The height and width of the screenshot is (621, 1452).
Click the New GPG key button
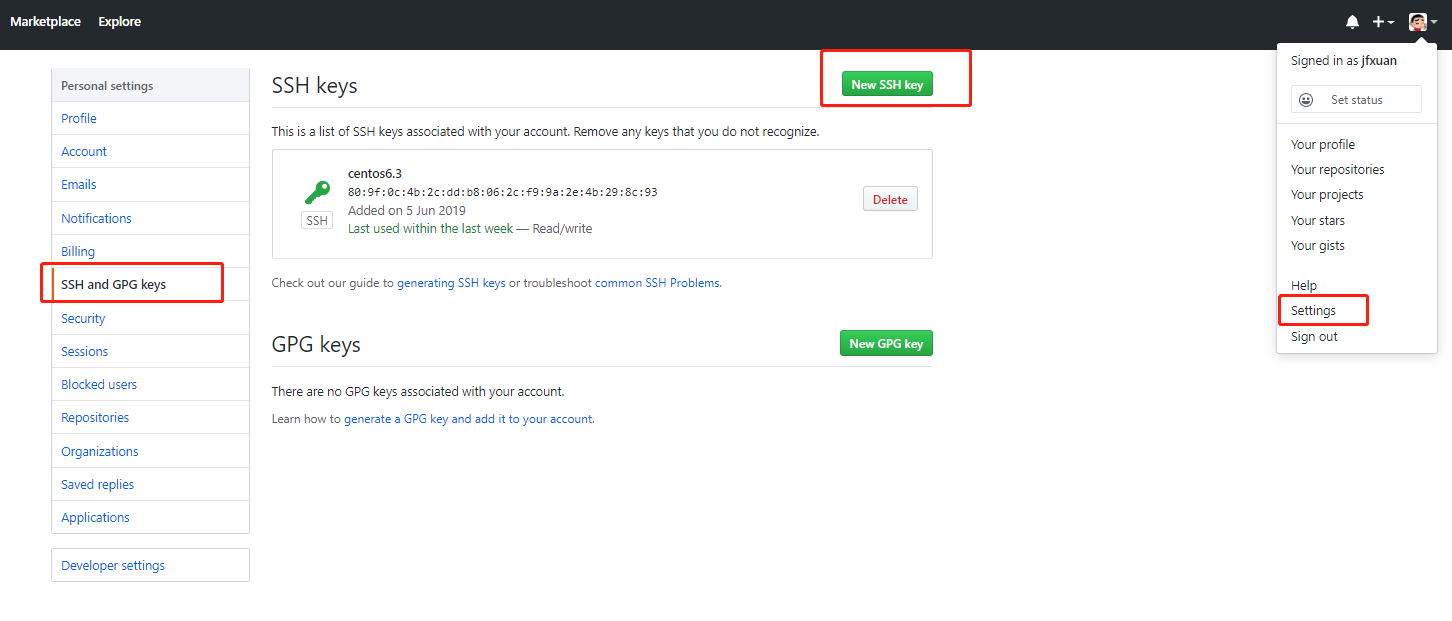[x=886, y=343]
